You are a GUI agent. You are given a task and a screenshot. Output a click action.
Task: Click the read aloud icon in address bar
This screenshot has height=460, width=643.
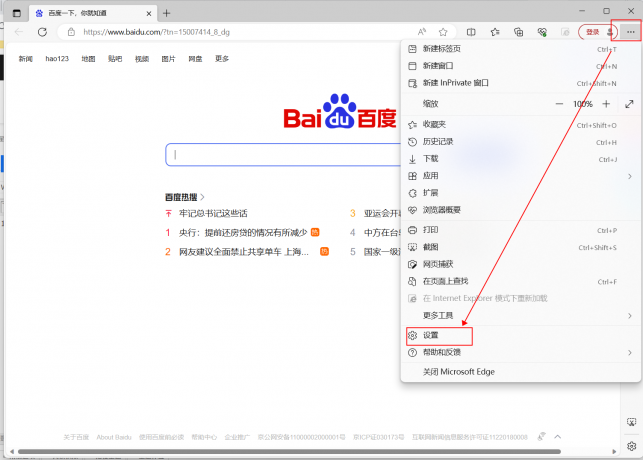coord(422,32)
